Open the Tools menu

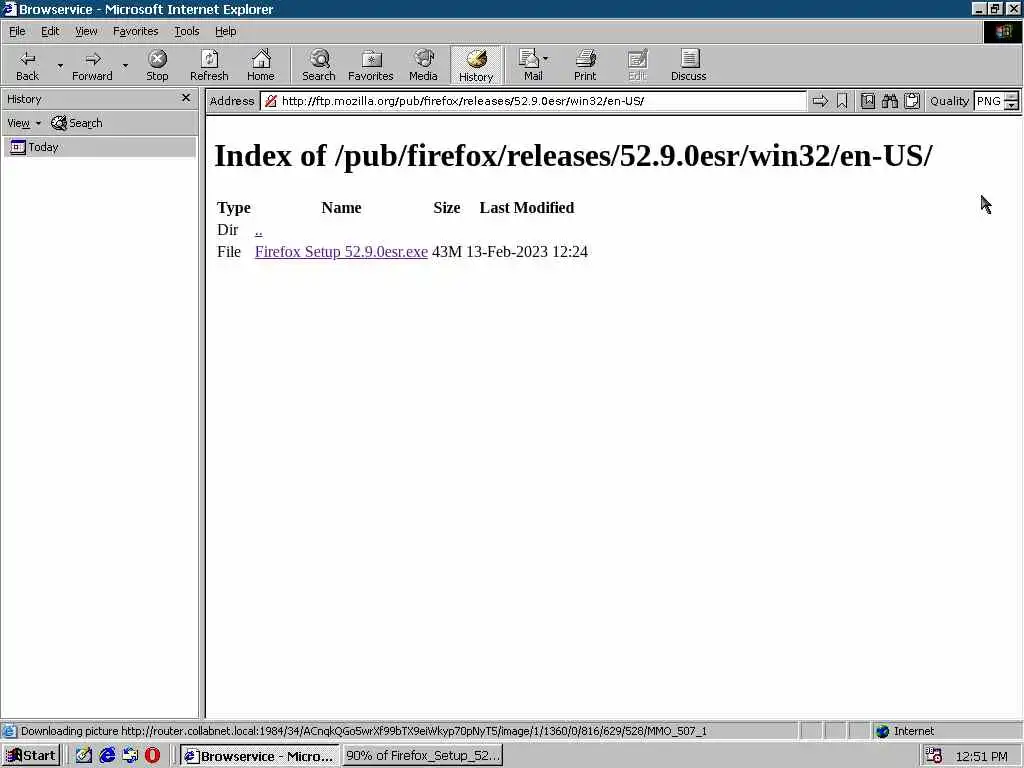pyautogui.click(x=186, y=31)
